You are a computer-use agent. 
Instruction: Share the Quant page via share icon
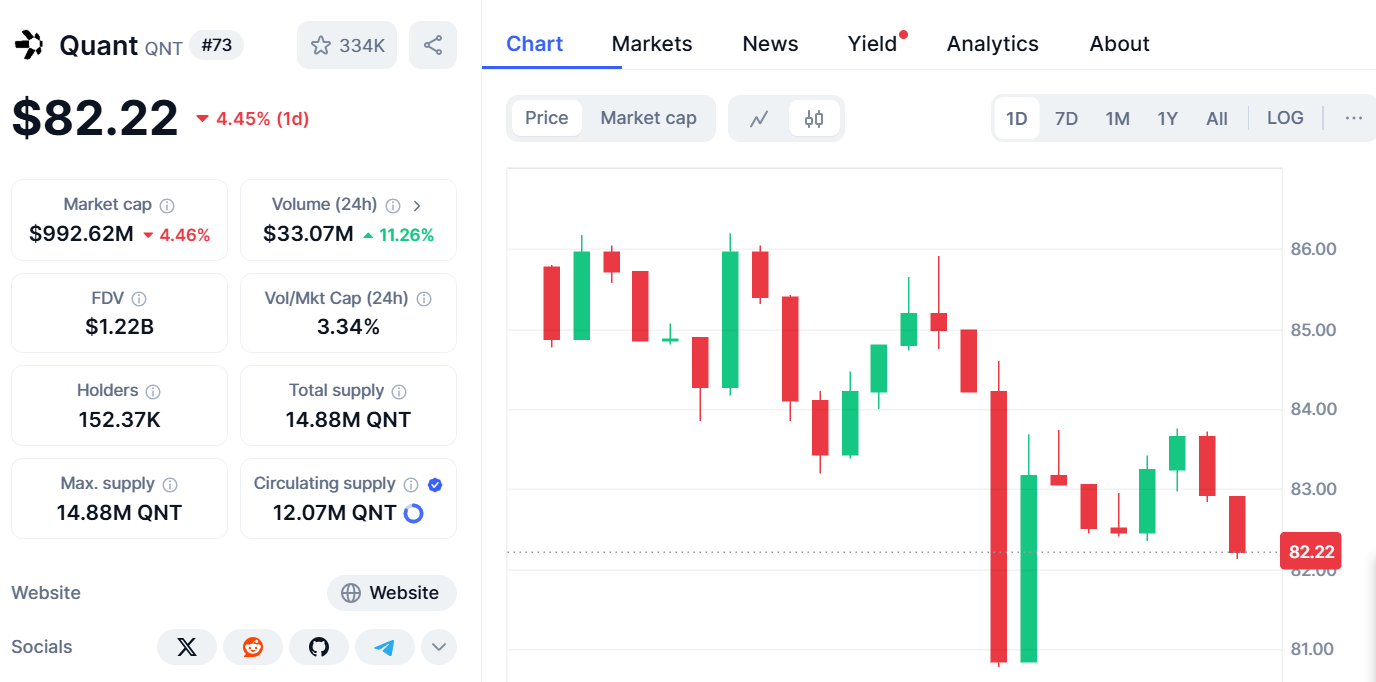(x=433, y=45)
